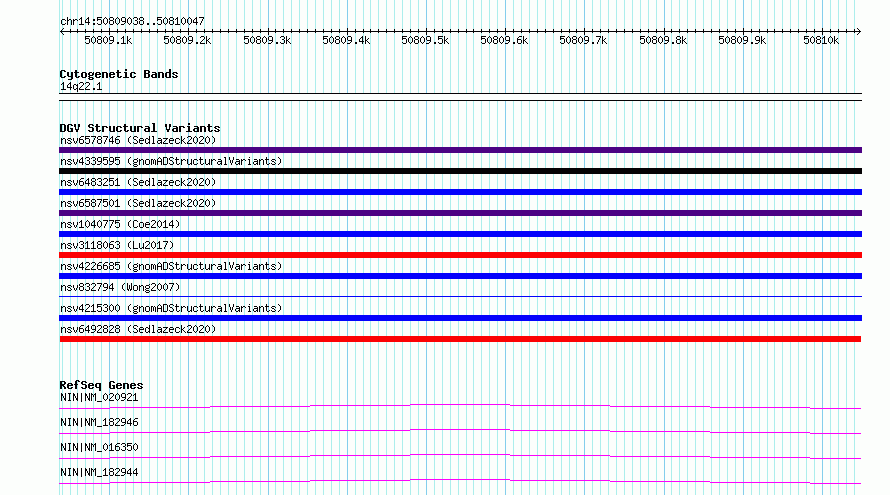The image size is (890, 495).
Task: Select the DGV Structural Variants track title
Action: click(x=140, y=128)
